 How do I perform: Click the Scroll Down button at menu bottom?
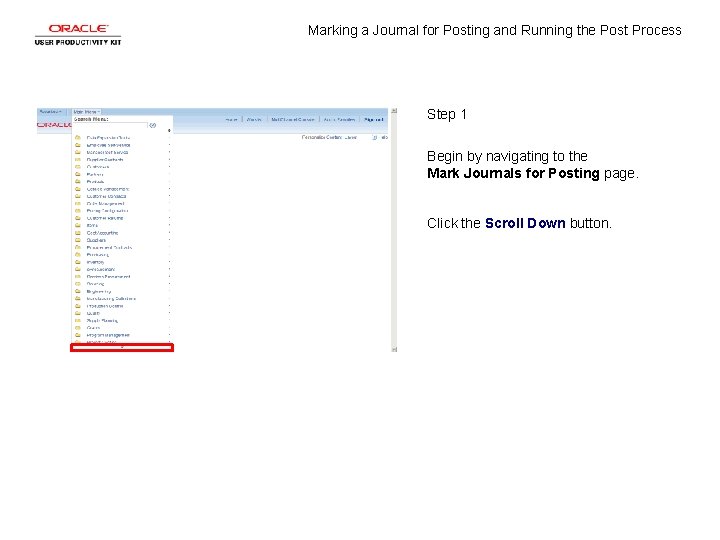(x=122, y=348)
